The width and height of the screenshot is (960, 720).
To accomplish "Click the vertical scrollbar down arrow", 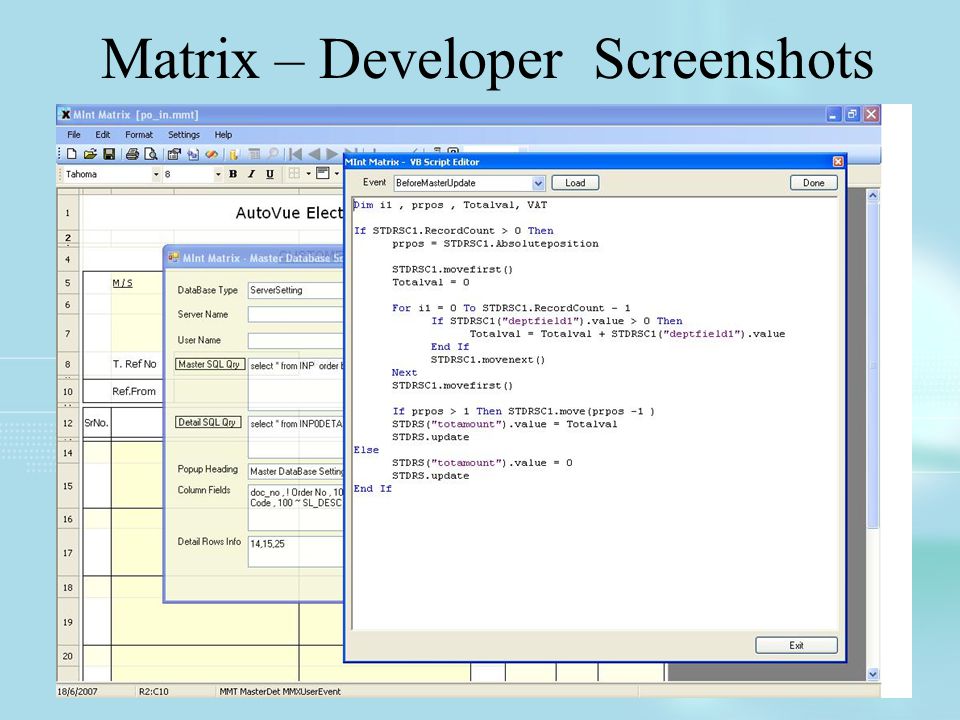I will (873, 674).
